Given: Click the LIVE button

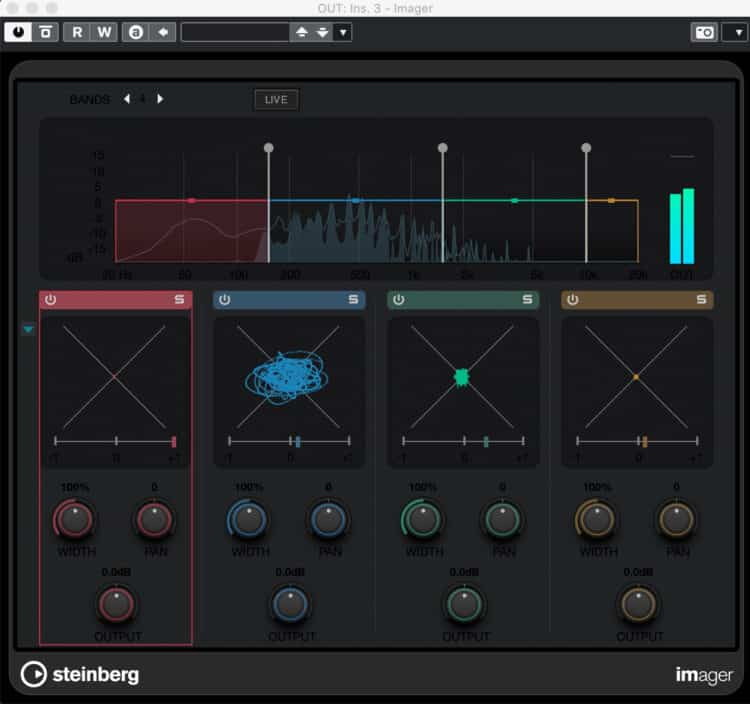Looking at the screenshot, I should [x=276, y=99].
